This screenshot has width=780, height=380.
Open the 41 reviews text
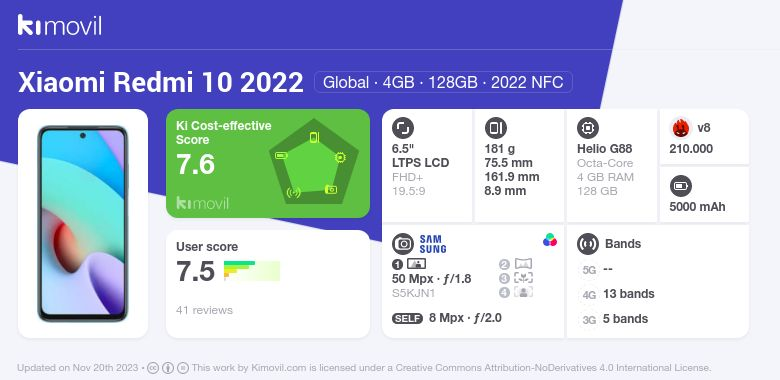pyautogui.click(x=204, y=310)
